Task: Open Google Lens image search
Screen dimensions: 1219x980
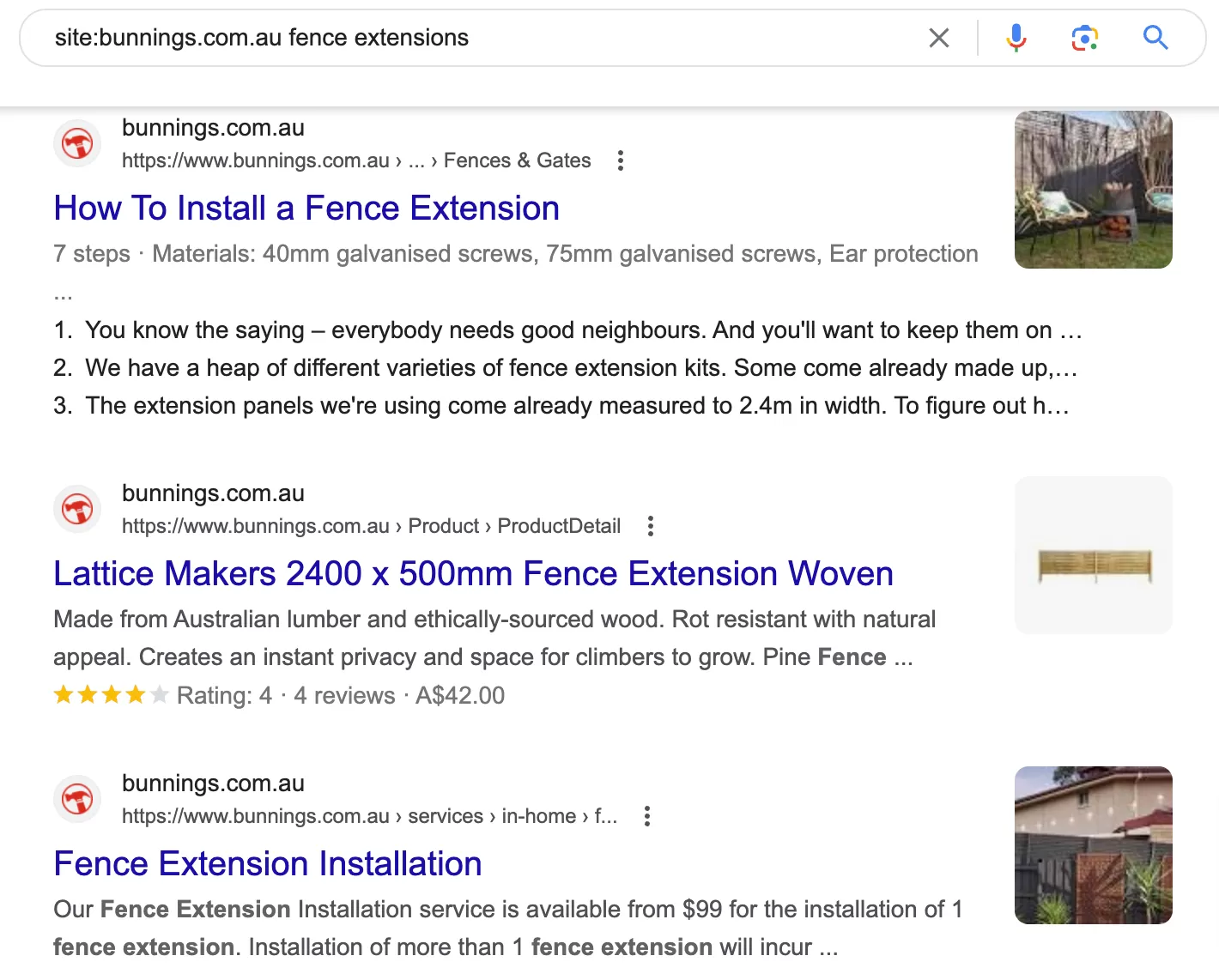Action: pyautogui.click(x=1085, y=38)
